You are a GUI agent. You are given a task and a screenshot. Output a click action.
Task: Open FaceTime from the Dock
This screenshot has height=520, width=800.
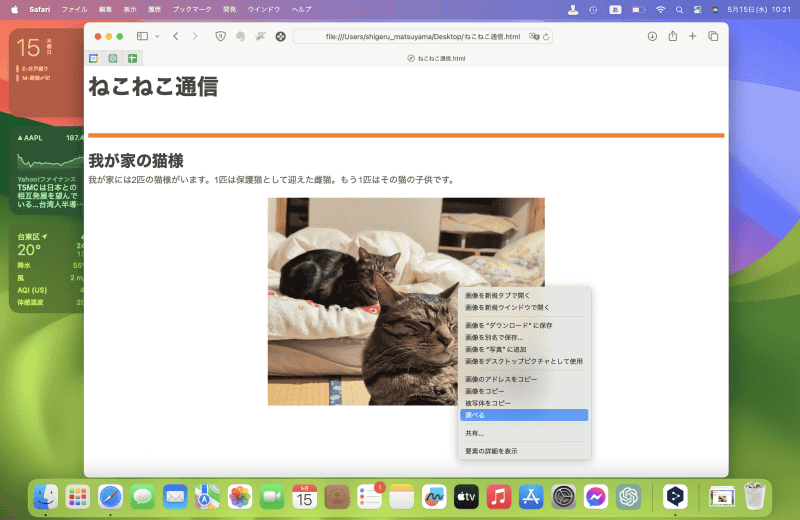click(x=272, y=497)
